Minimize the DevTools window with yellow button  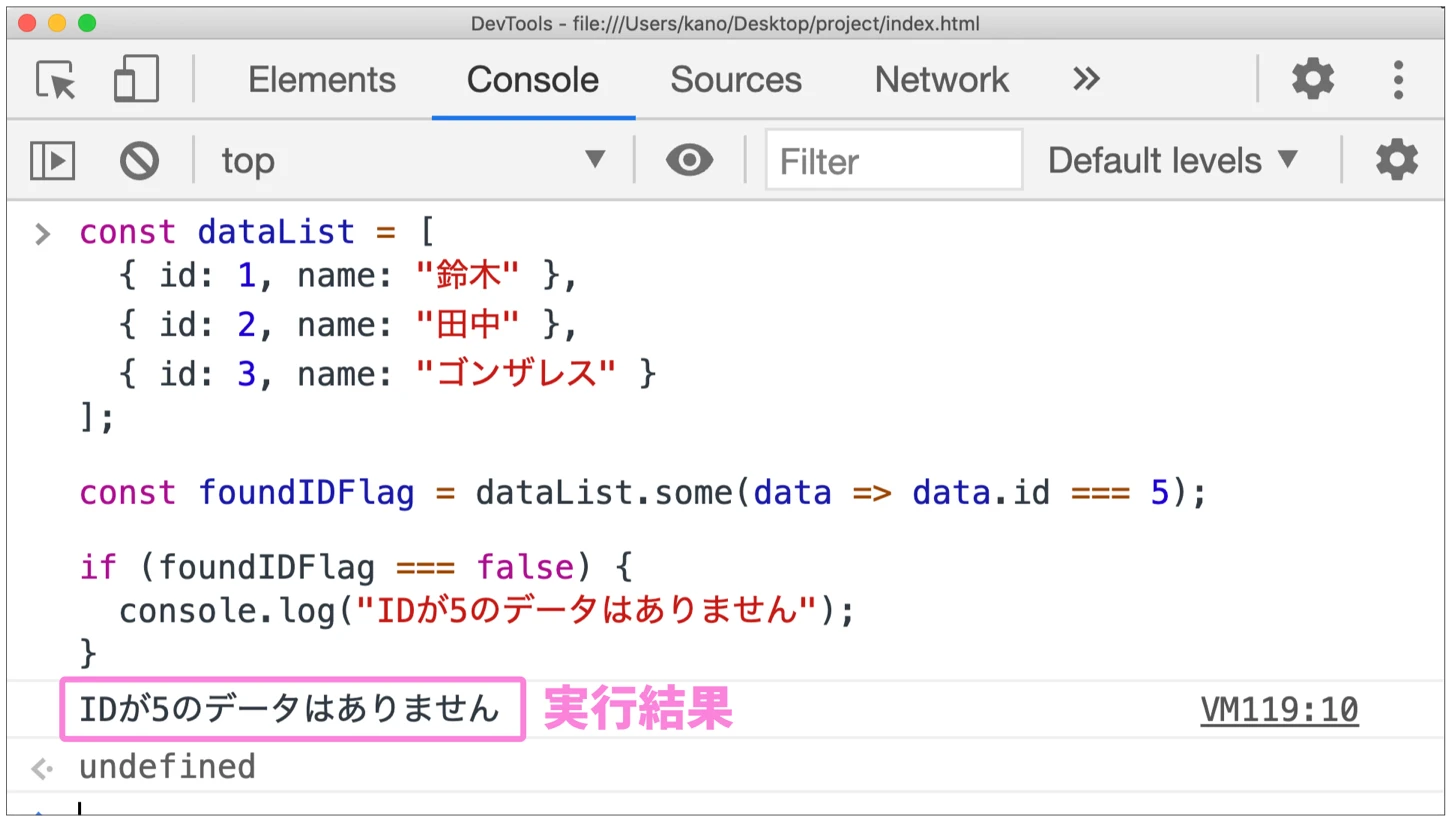point(57,22)
